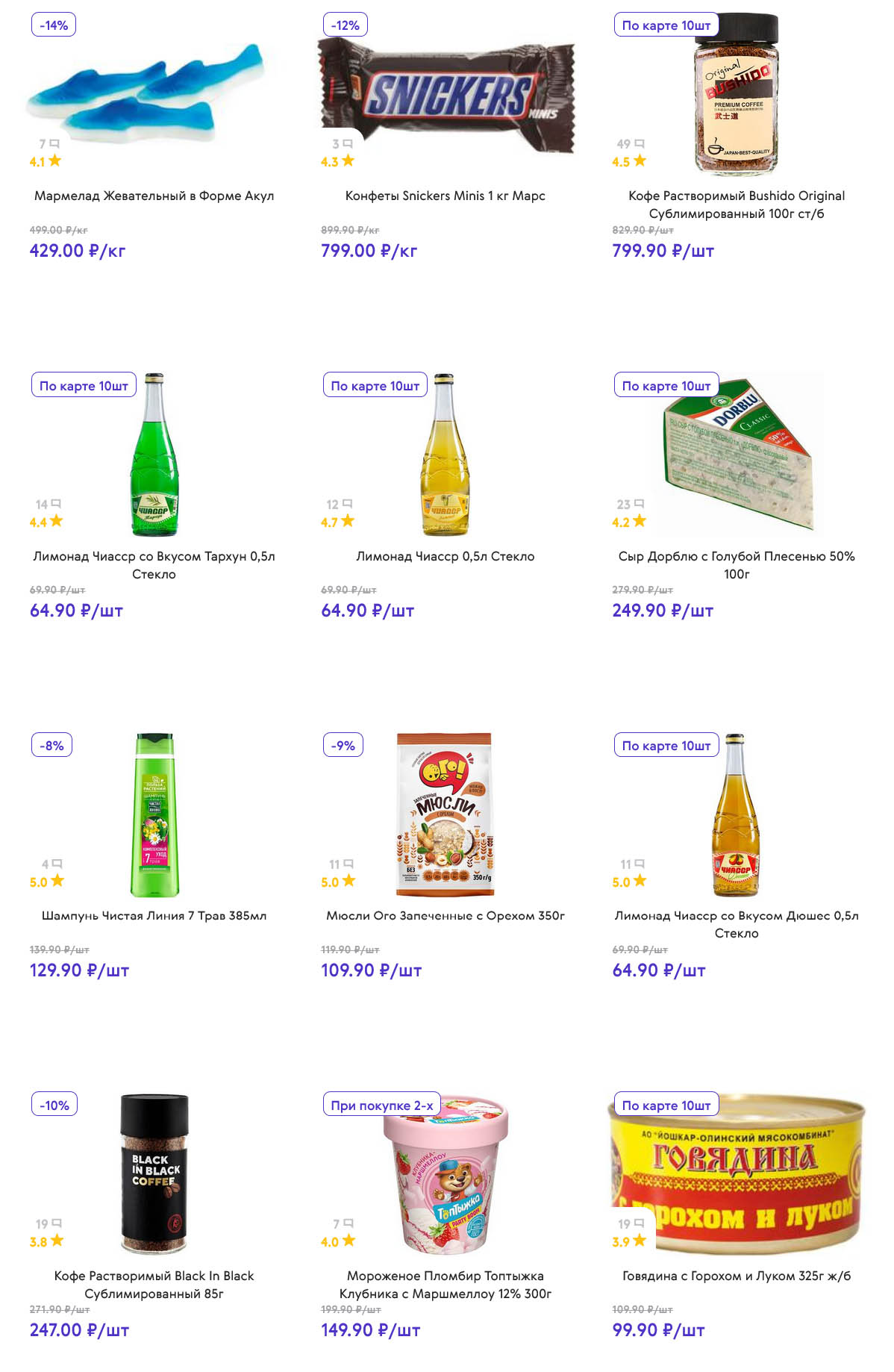Select the Ого muesli package image

445,814
